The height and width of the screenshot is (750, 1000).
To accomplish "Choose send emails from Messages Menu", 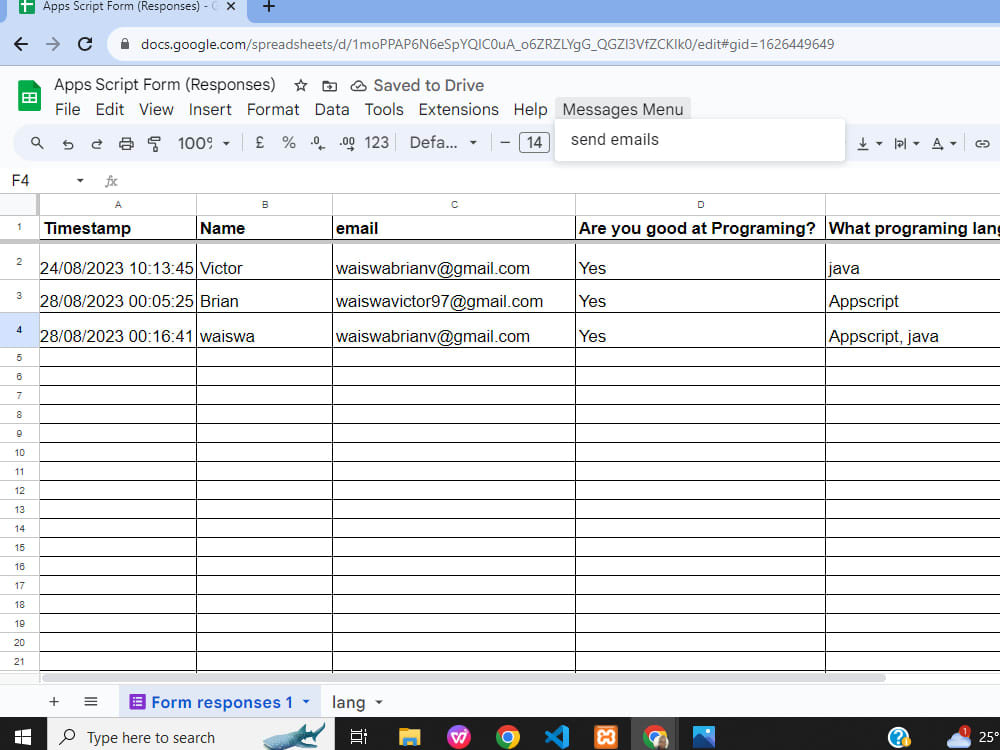I will click(614, 139).
